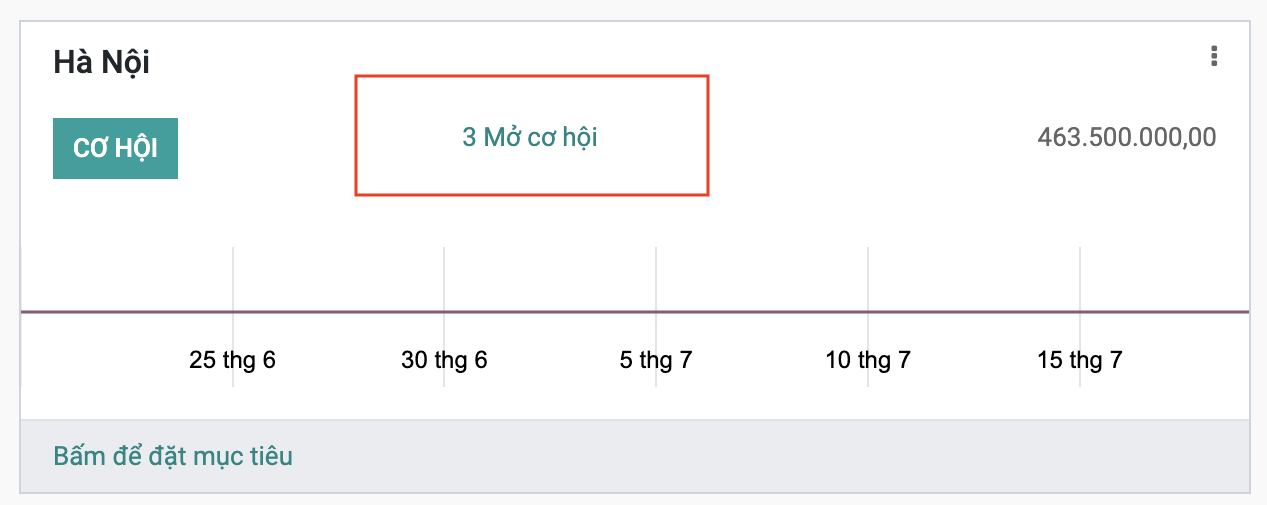Click the 25 thg 6 axis label
1267x505 pixels.
point(232,360)
